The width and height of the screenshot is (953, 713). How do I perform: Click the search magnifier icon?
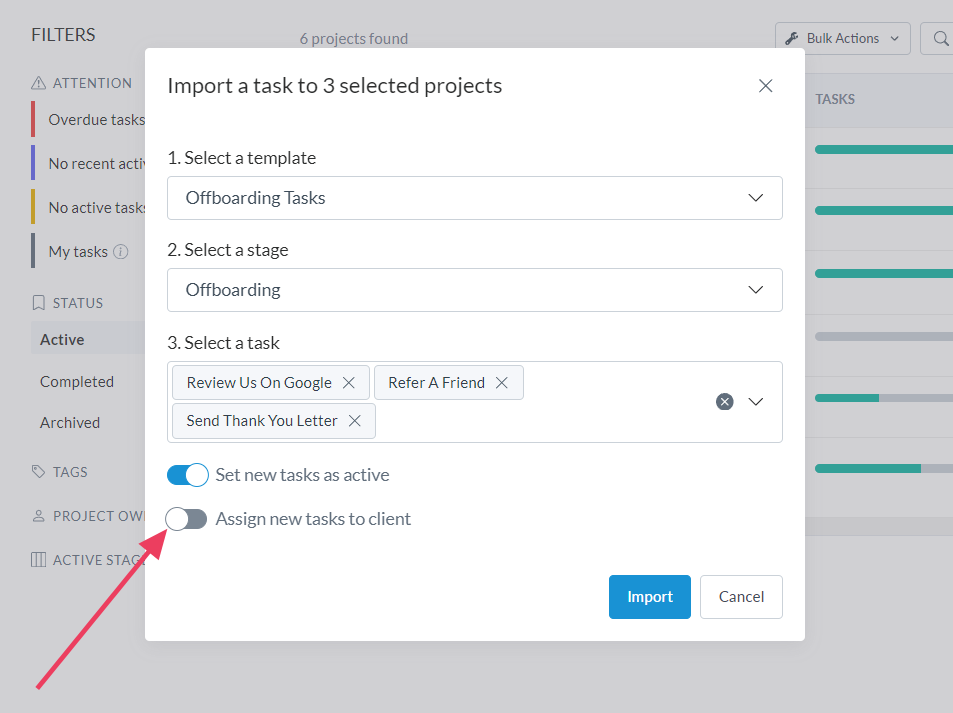point(940,39)
